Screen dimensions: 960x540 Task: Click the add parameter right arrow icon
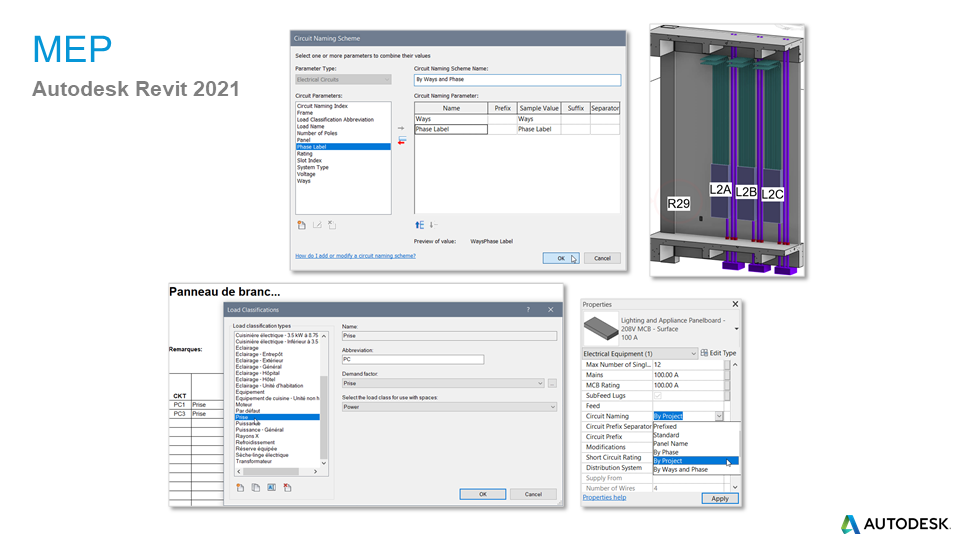point(401,128)
